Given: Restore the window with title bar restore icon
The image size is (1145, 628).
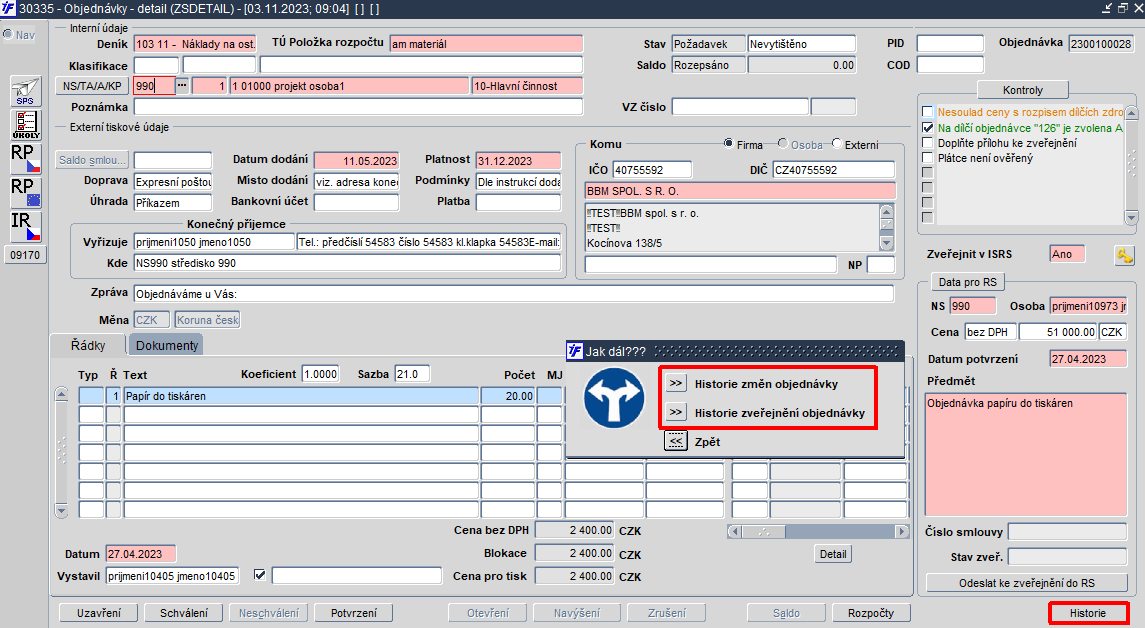Looking at the screenshot, I should [1123, 8].
